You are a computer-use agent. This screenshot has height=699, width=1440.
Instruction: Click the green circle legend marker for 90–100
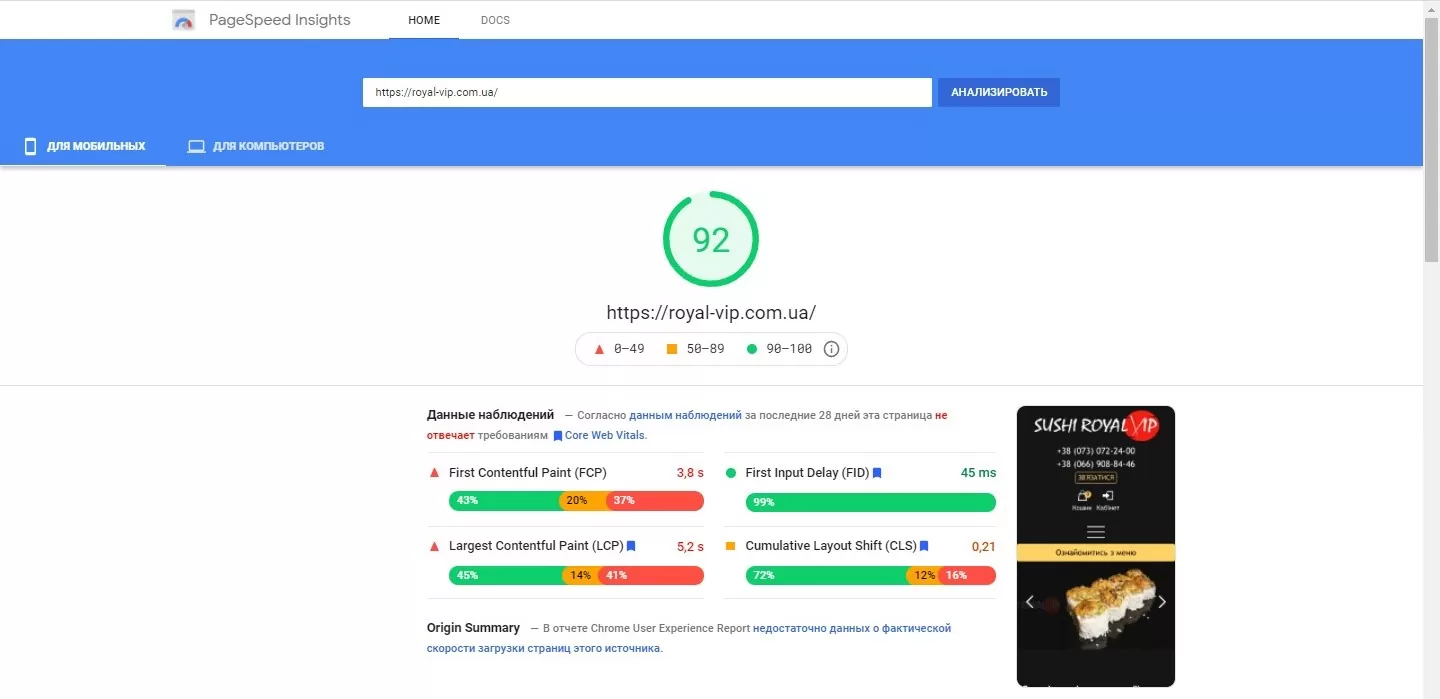point(751,349)
